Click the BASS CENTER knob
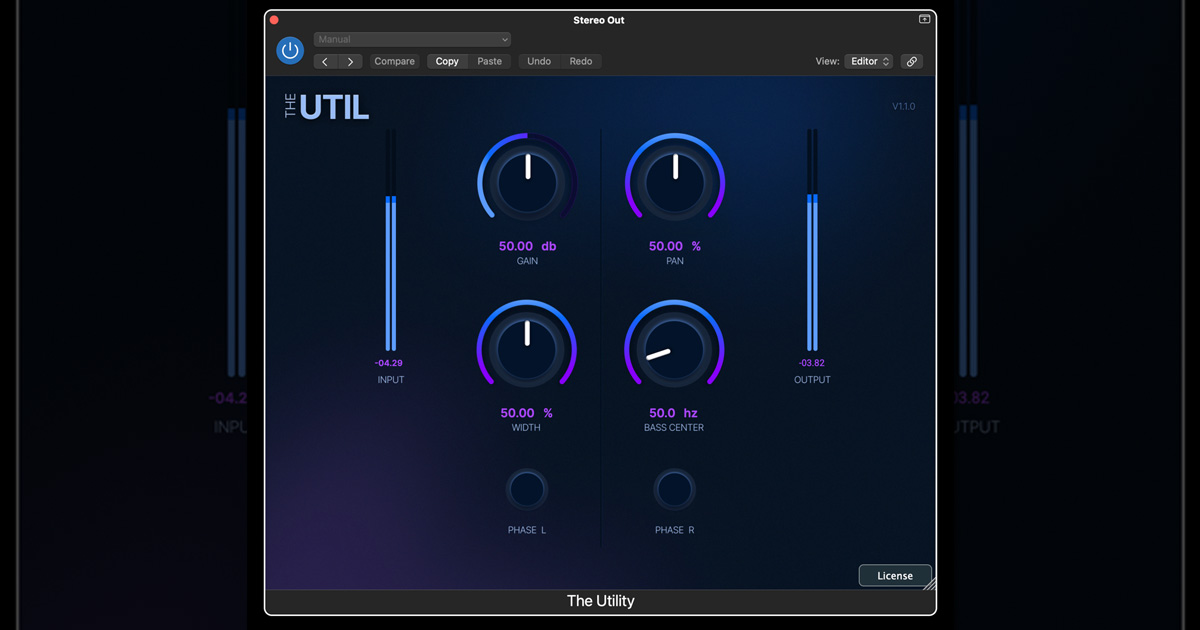The image size is (1200, 630). point(674,348)
